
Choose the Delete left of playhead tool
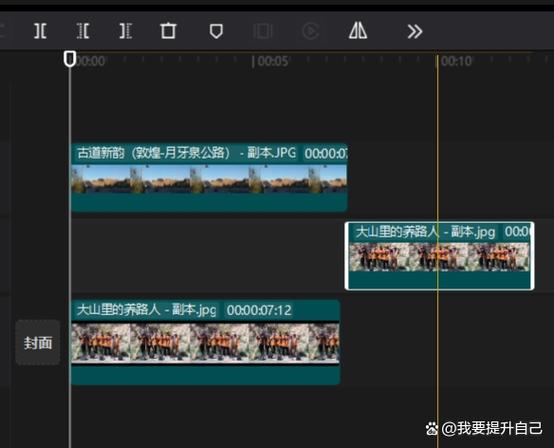[x=83, y=31]
